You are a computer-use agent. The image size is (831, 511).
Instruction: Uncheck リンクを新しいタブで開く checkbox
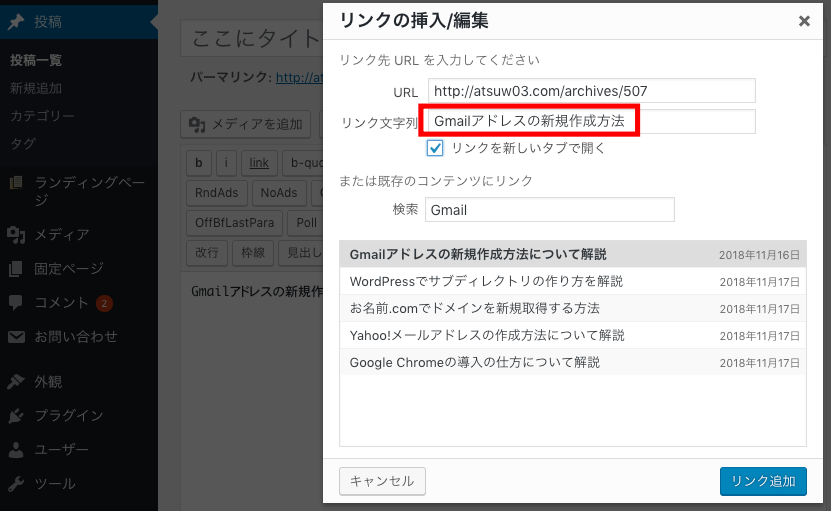tap(435, 148)
